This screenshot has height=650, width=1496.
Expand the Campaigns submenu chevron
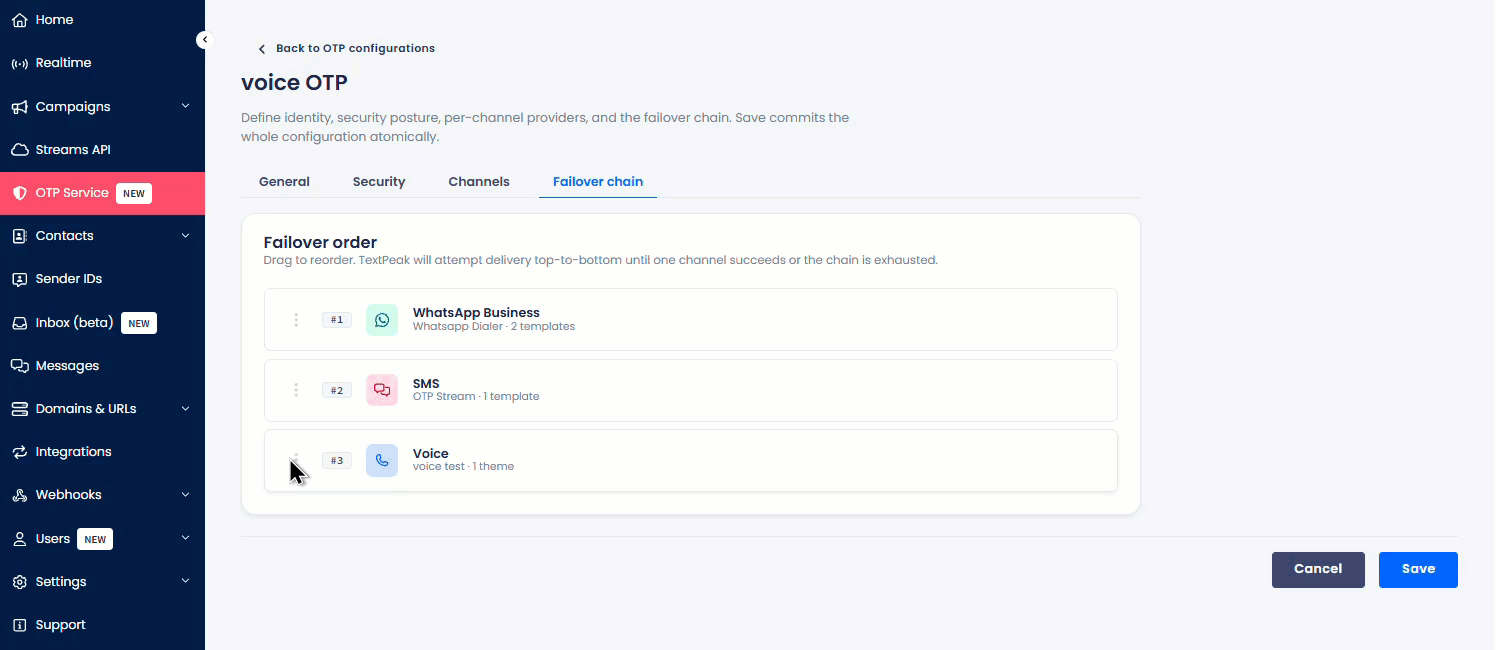click(185, 106)
